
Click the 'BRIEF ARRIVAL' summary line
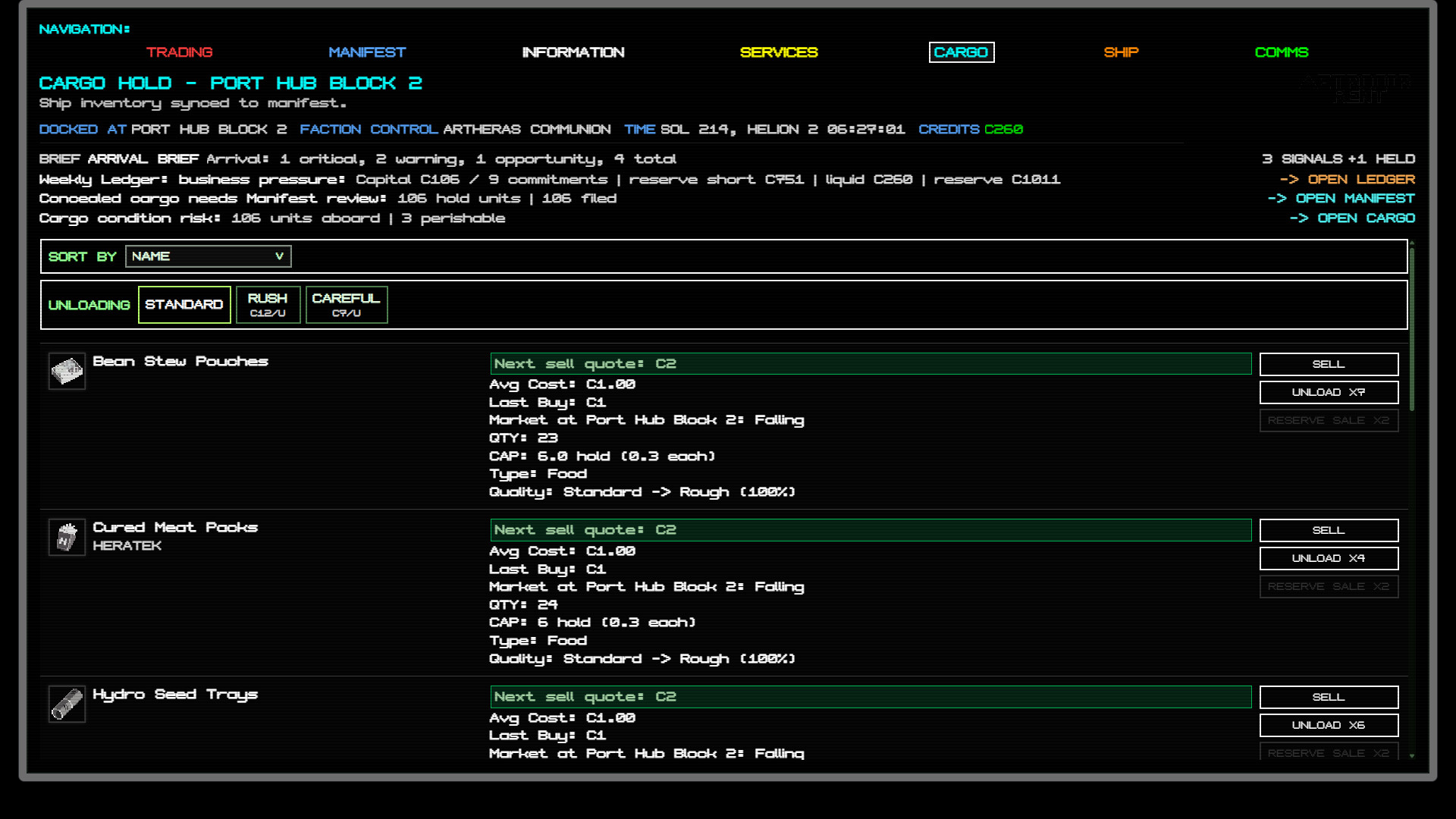click(x=358, y=158)
